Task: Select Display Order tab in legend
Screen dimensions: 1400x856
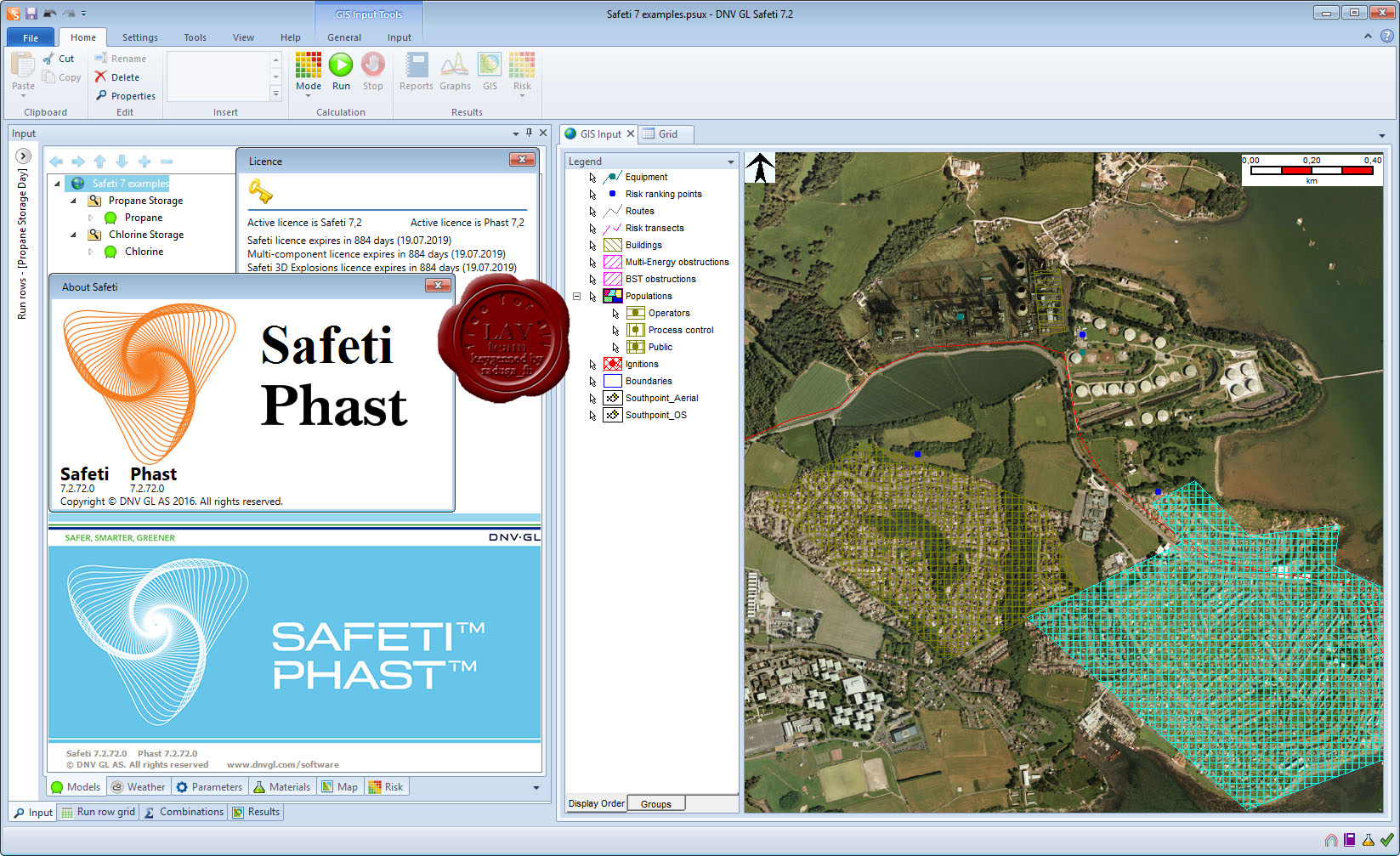Action: pyautogui.click(x=597, y=803)
